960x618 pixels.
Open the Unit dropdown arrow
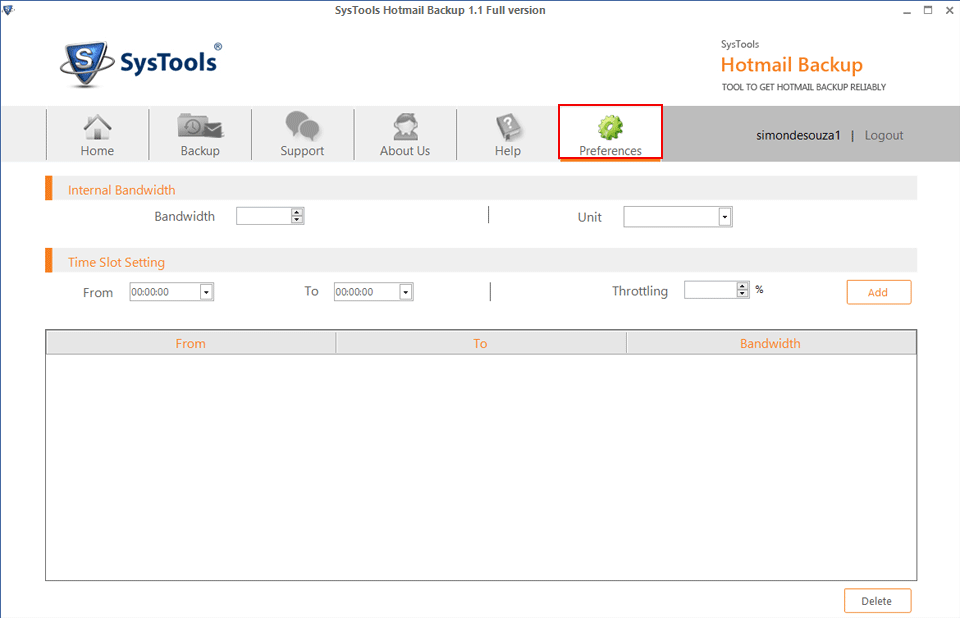725,217
